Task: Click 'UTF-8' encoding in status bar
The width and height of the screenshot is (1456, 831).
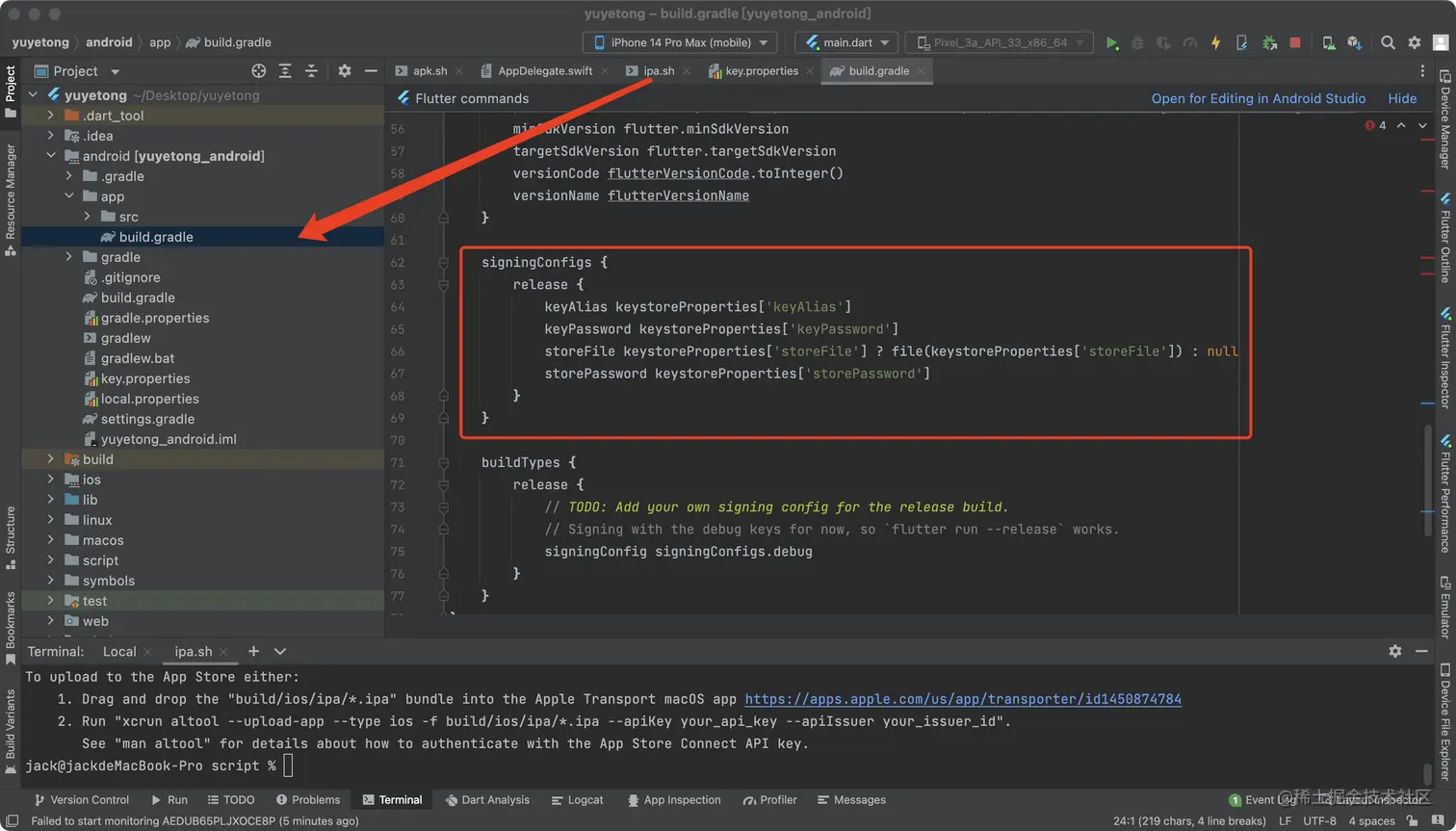Action: [x=1319, y=821]
